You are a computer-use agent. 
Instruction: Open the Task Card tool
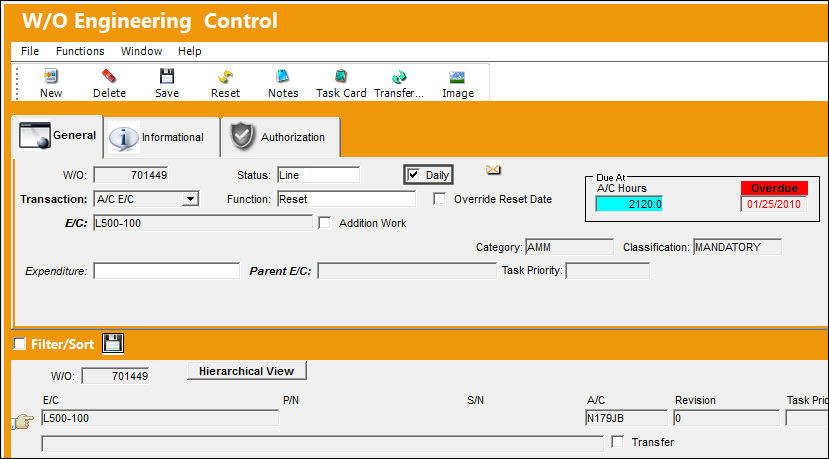[x=341, y=76]
